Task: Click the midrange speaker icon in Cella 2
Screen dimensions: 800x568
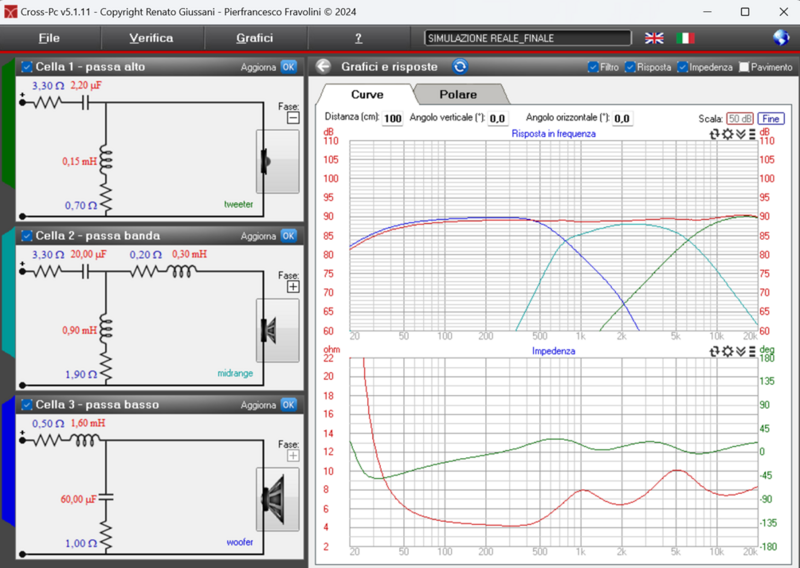Action: tap(277, 330)
